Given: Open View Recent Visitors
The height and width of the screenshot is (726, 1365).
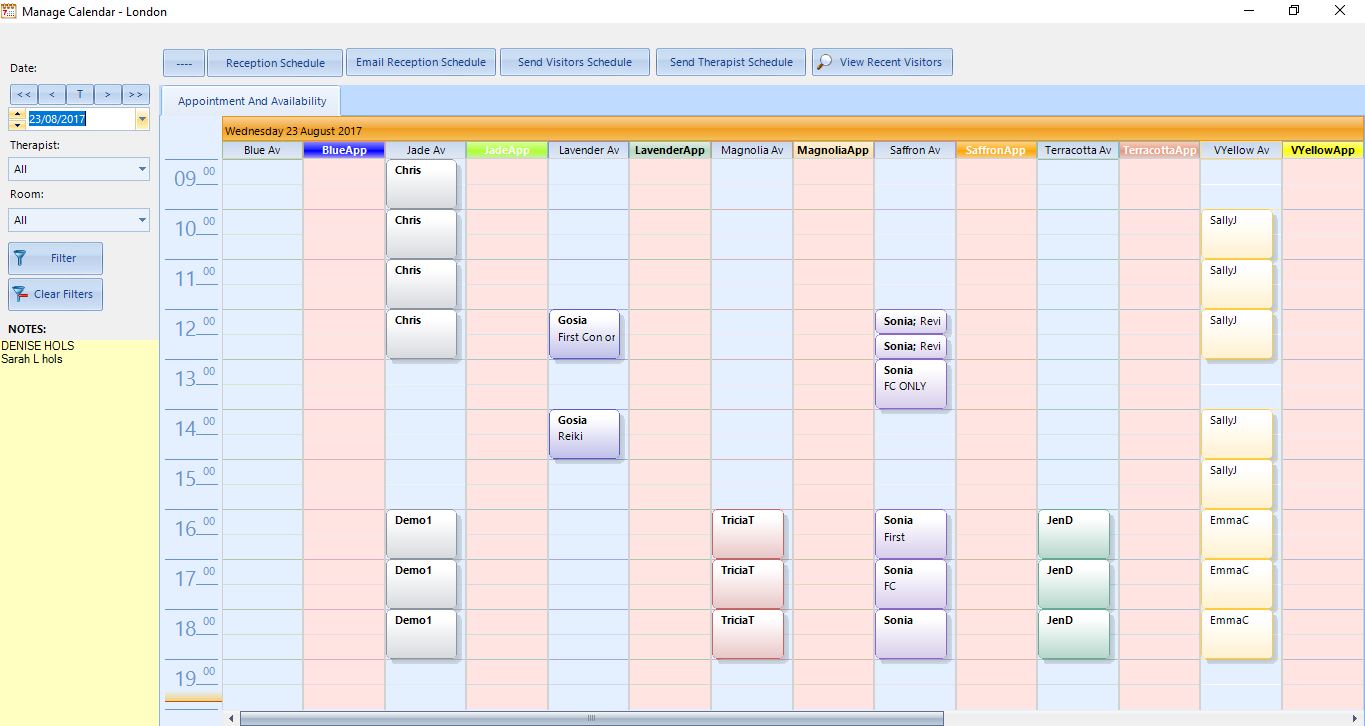Looking at the screenshot, I should [x=882, y=62].
